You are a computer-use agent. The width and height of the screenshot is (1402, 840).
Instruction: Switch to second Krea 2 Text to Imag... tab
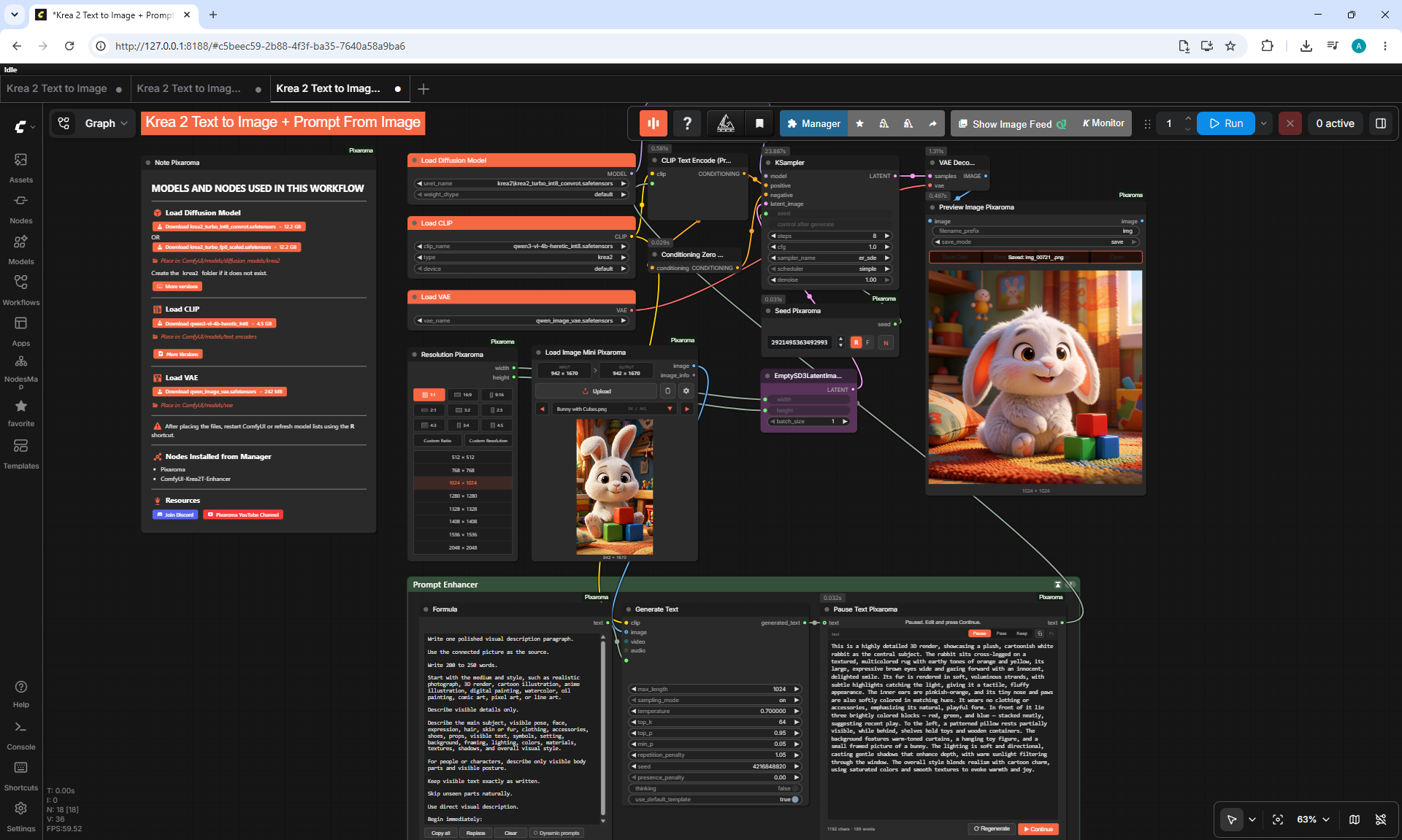[x=189, y=89]
